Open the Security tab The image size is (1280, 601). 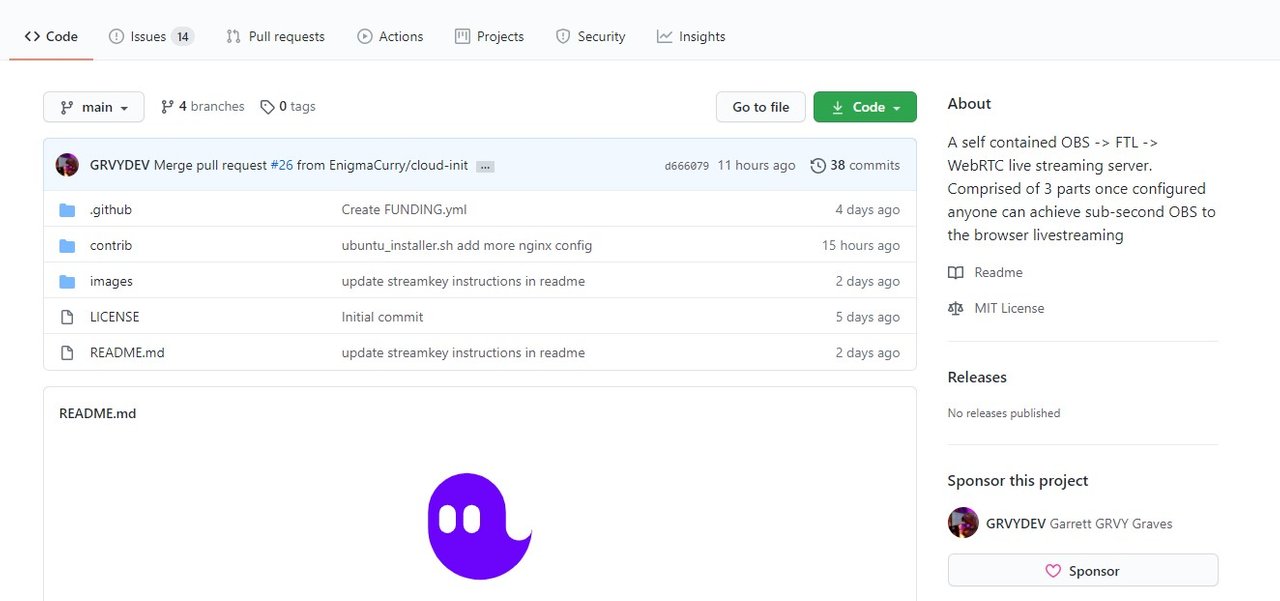click(x=590, y=36)
